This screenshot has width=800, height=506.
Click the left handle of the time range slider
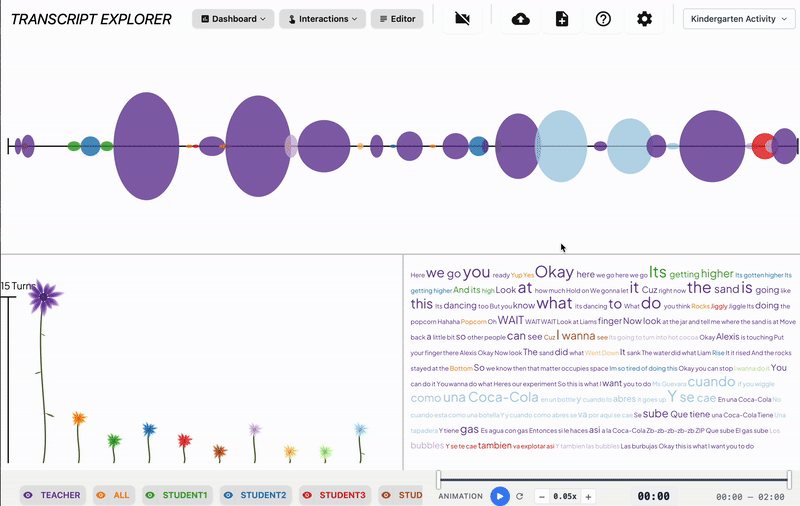click(438, 479)
